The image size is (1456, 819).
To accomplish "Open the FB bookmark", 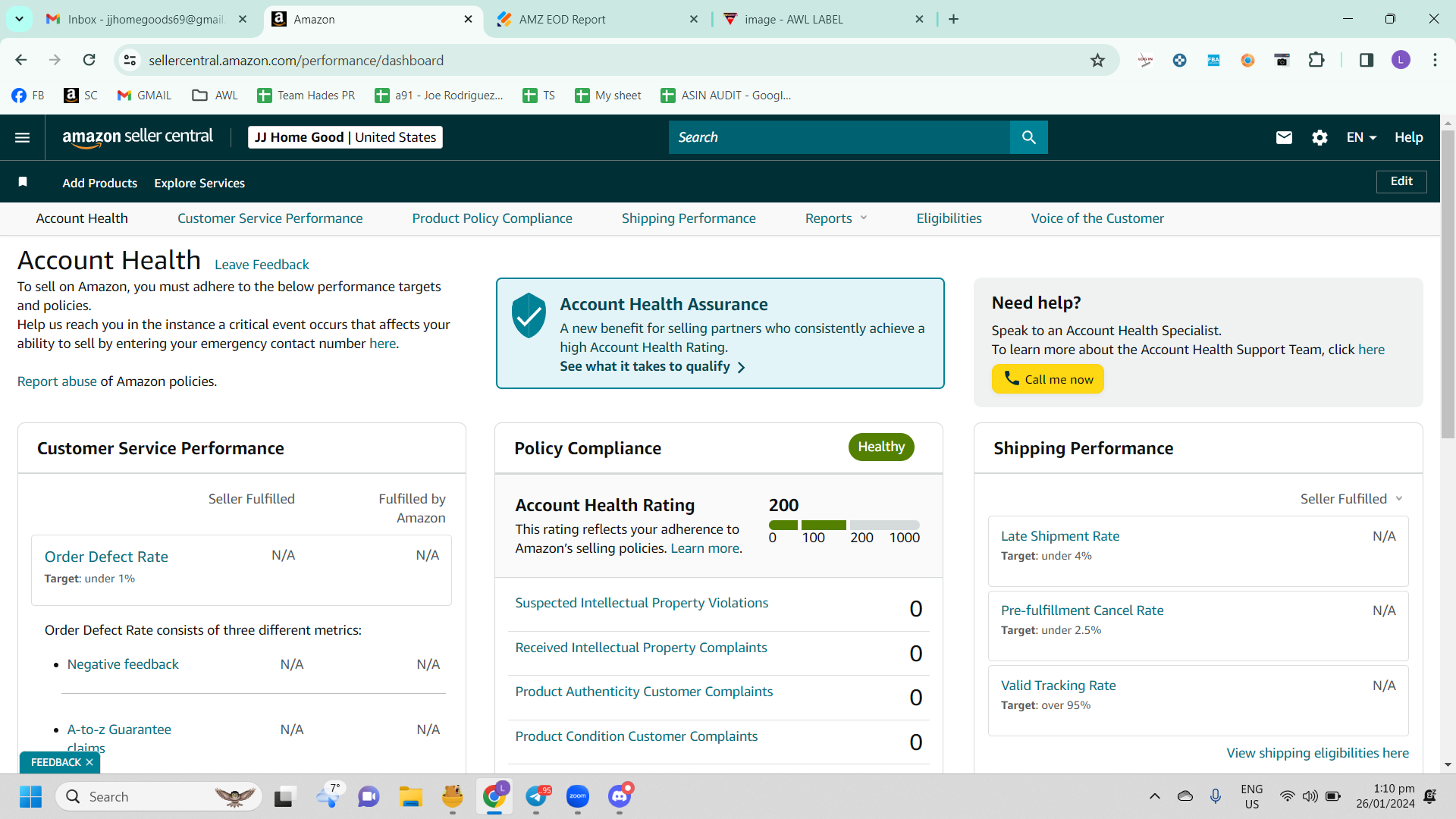I will 28,96.
